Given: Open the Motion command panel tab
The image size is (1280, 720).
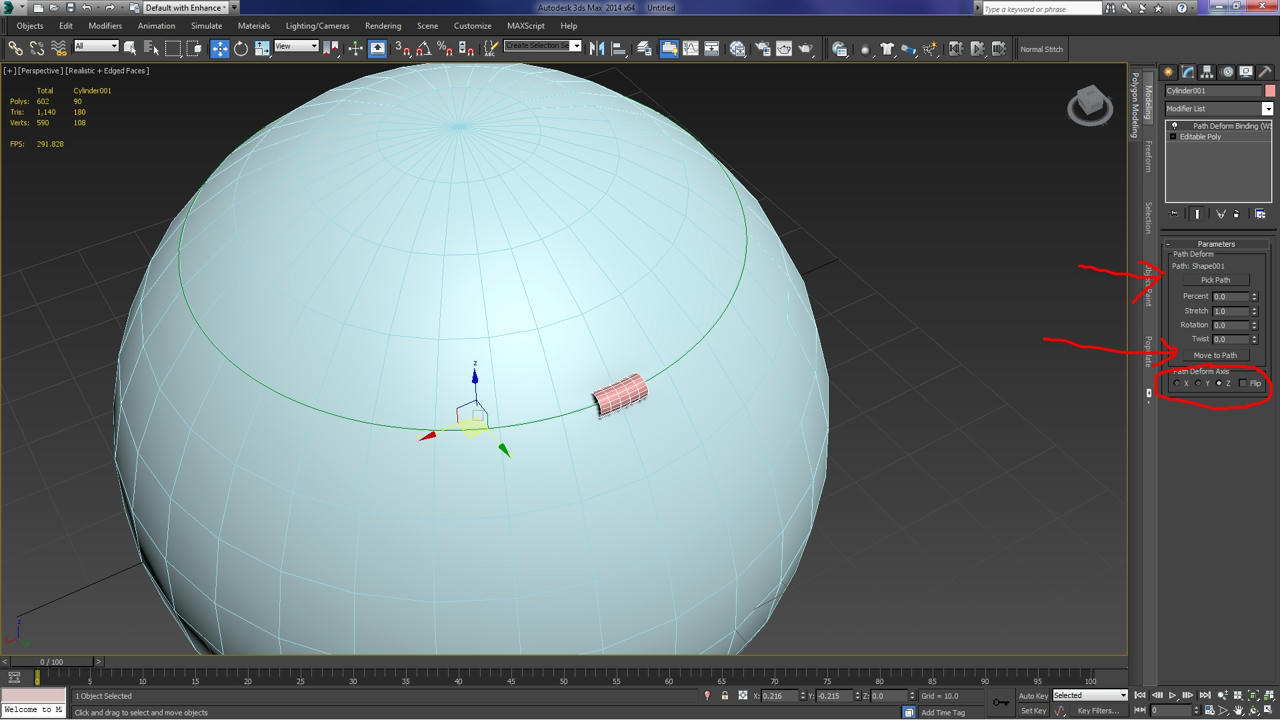Looking at the screenshot, I should [x=1227, y=72].
